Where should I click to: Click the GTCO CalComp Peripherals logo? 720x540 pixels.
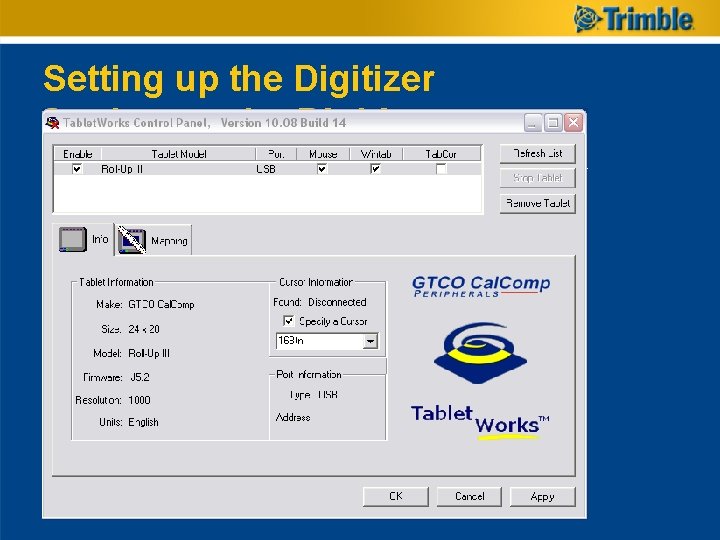(481, 286)
